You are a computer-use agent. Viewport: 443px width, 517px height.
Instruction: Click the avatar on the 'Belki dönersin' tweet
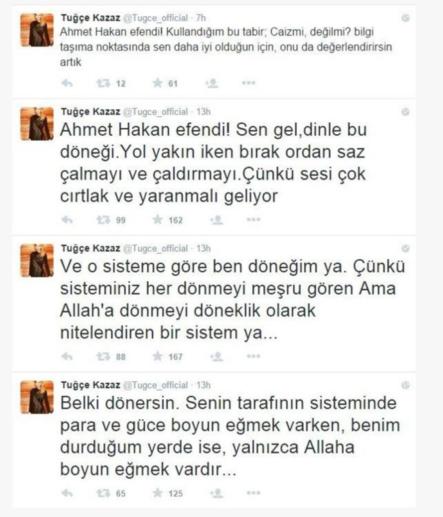[x=37, y=397]
